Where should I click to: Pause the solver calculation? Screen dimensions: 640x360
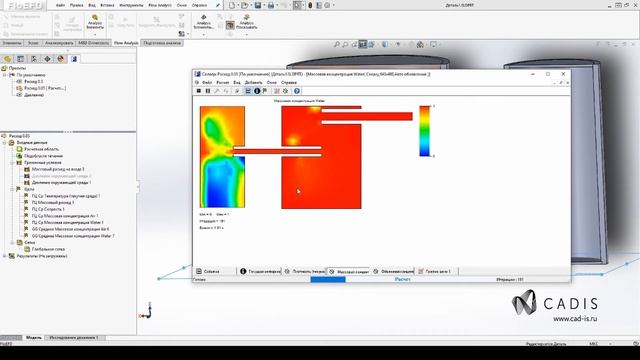[208, 91]
